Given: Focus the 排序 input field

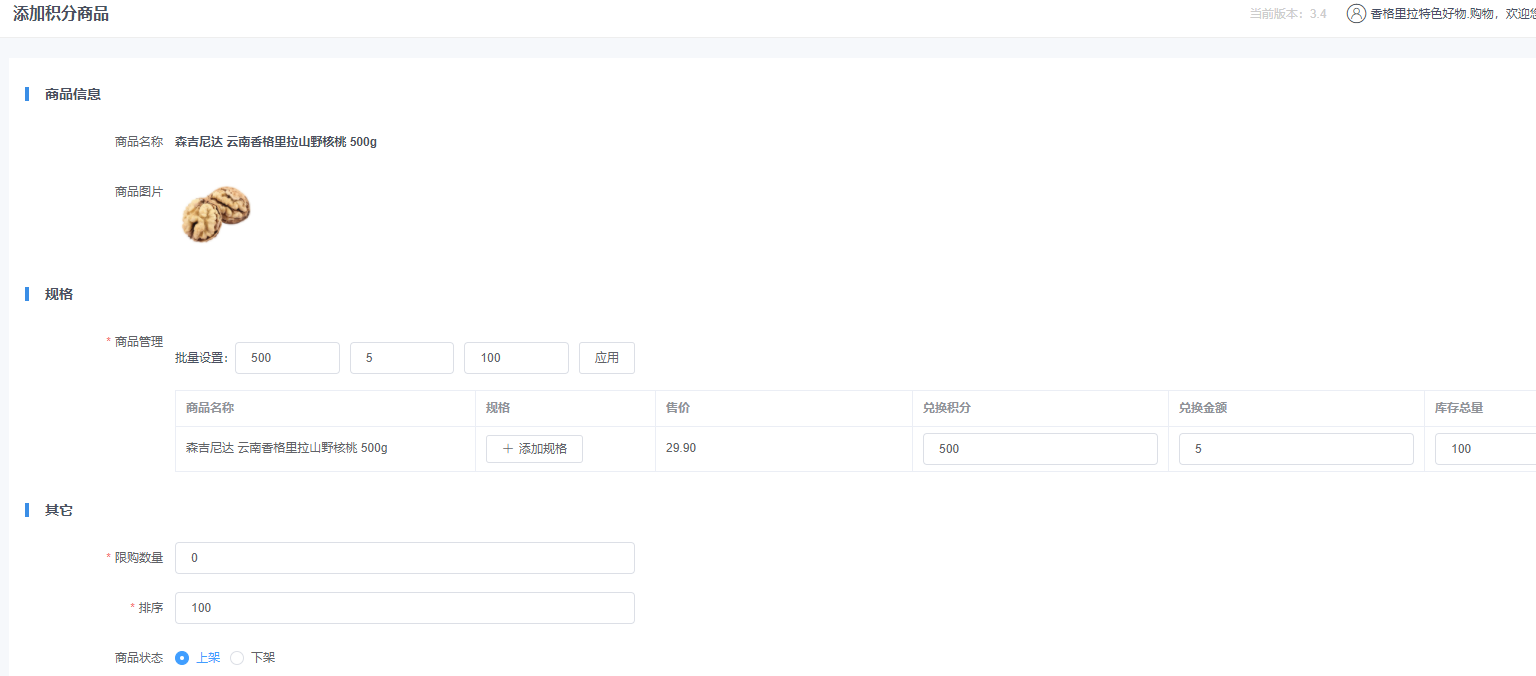Looking at the screenshot, I should pos(404,608).
